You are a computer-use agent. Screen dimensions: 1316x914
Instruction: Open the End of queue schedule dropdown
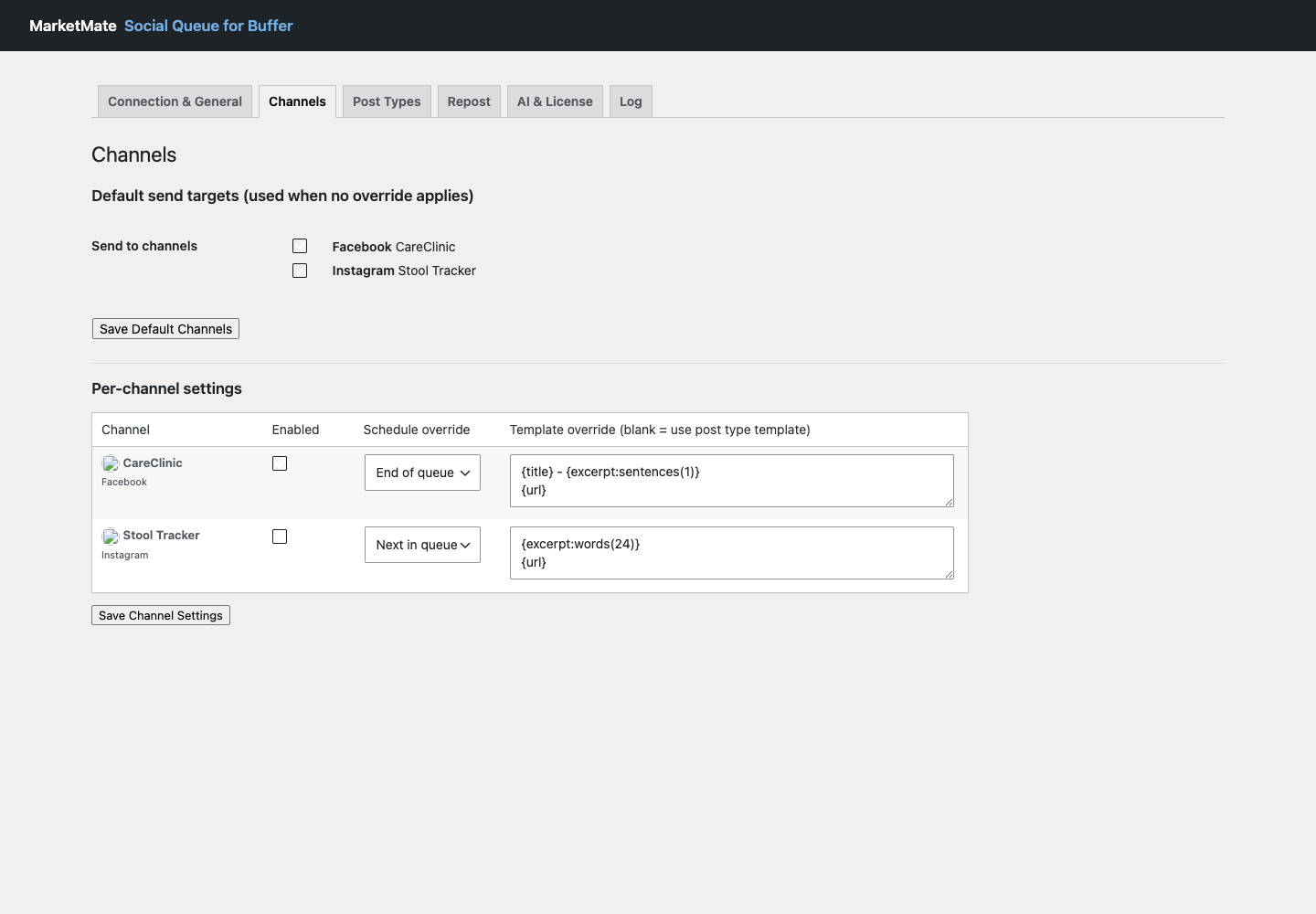point(422,473)
